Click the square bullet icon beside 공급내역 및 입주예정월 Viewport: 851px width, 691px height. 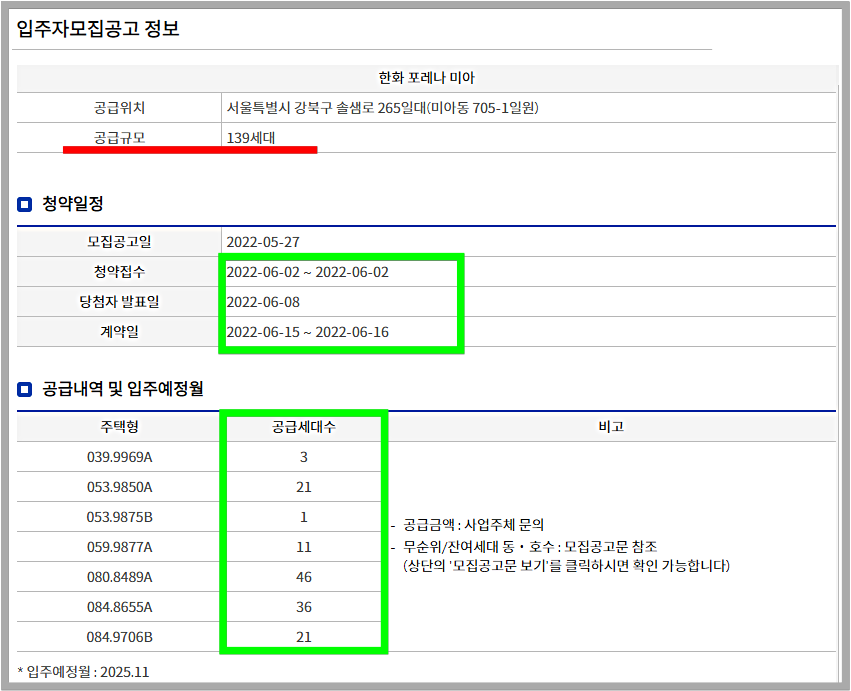point(24,389)
